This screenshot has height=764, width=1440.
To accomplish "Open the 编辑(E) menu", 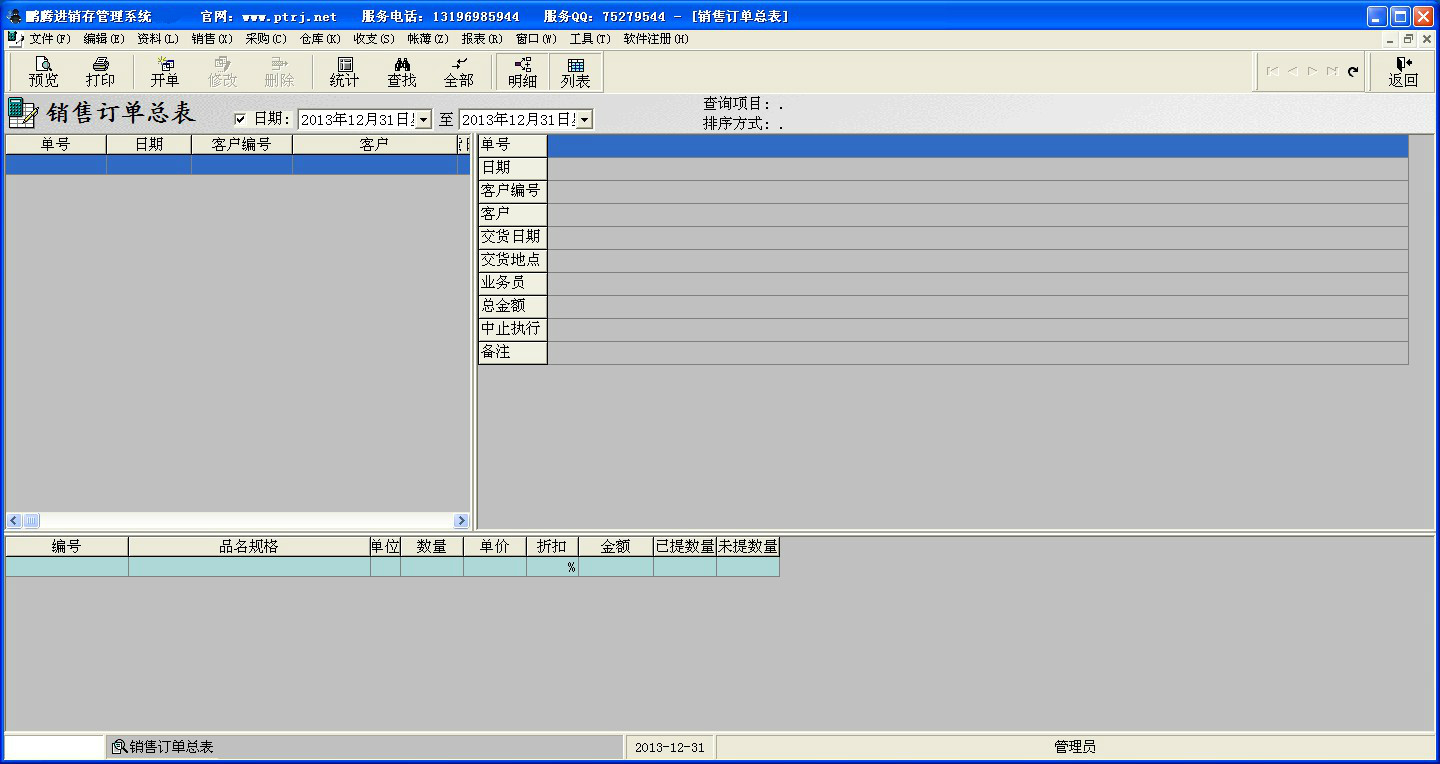I will click(104, 39).
